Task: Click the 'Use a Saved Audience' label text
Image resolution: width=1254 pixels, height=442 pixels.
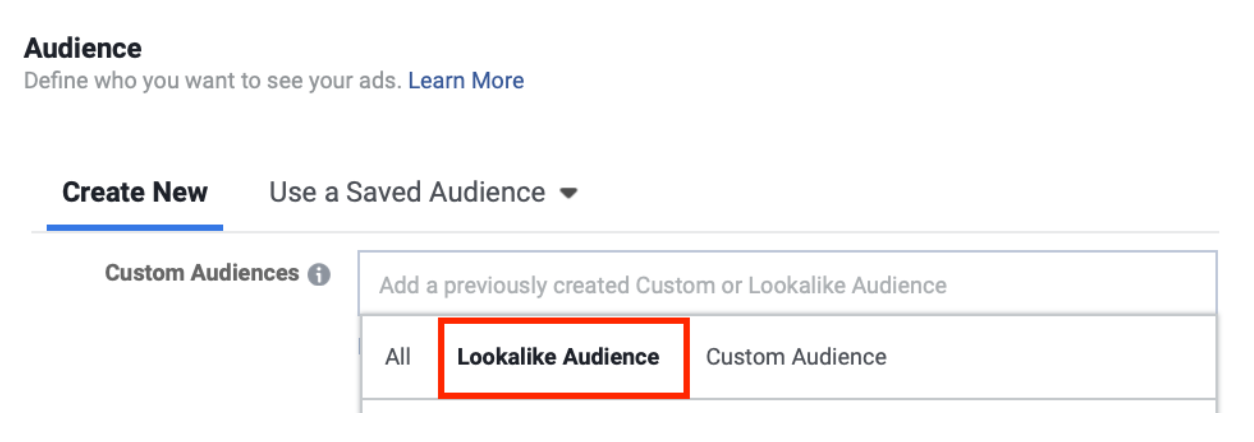Action: (407, 192)
